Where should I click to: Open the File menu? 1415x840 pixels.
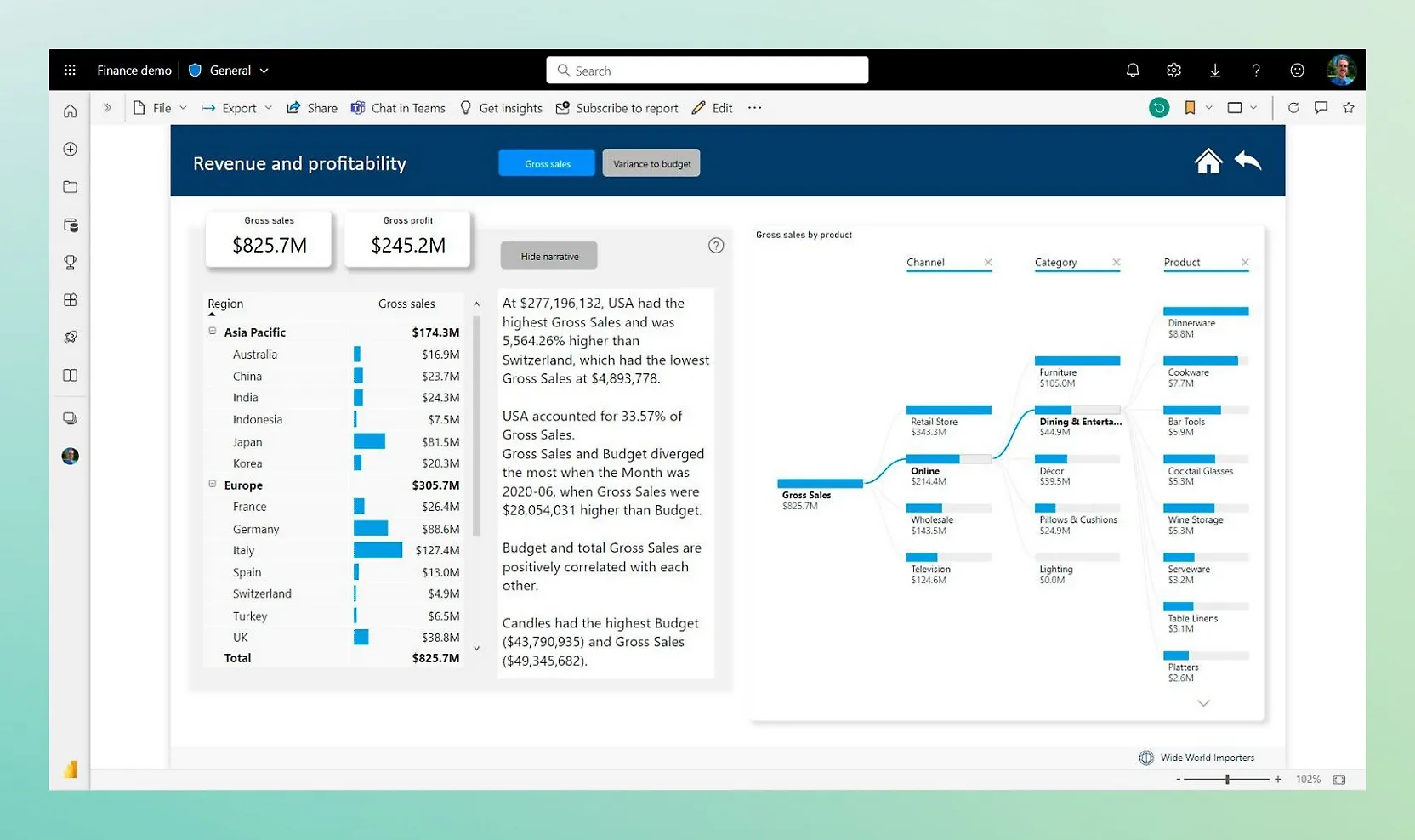tap(160, 108)
